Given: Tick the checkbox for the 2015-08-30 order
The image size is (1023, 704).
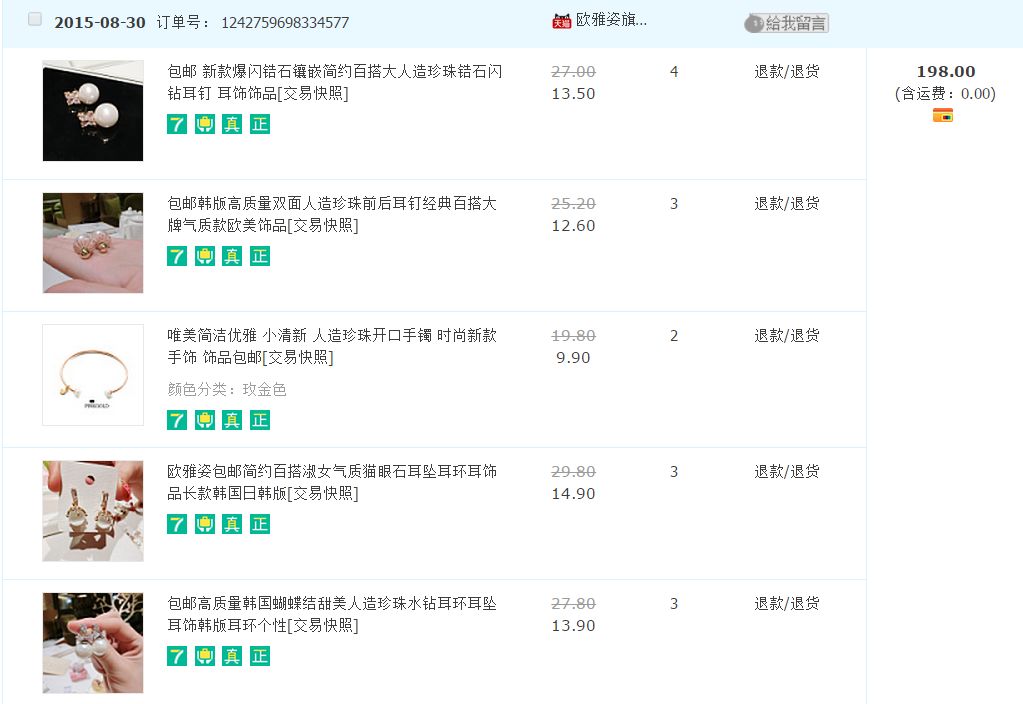Looking at the screenshot, I should pos(35,20).
